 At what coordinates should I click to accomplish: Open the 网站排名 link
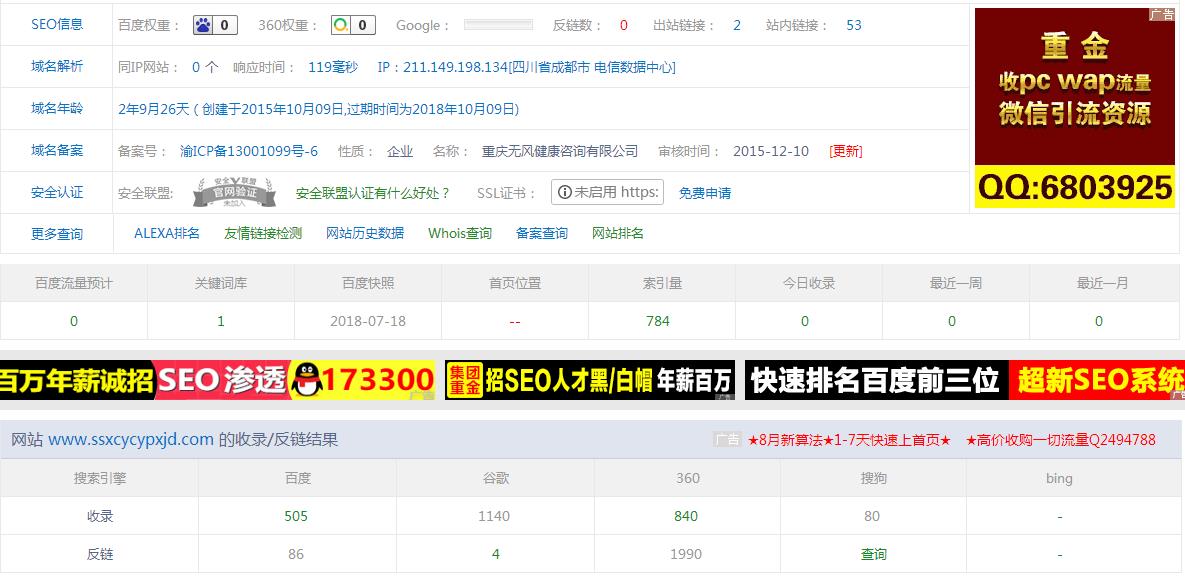[617, 233]
